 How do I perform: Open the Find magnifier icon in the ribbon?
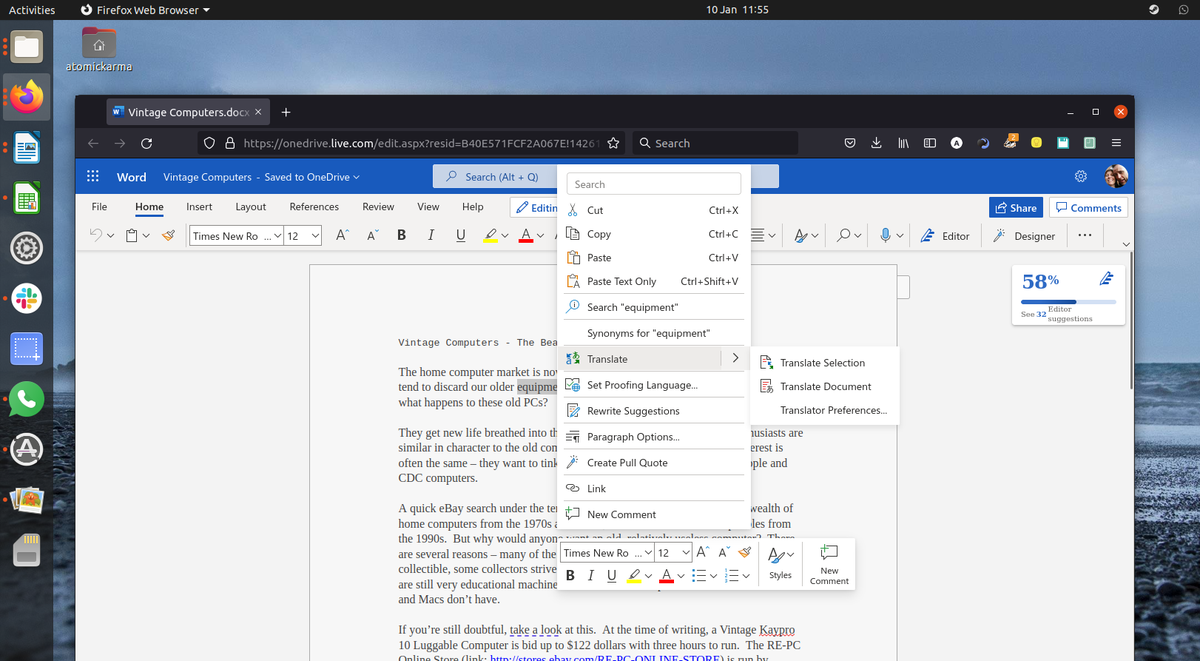(841, 235)
